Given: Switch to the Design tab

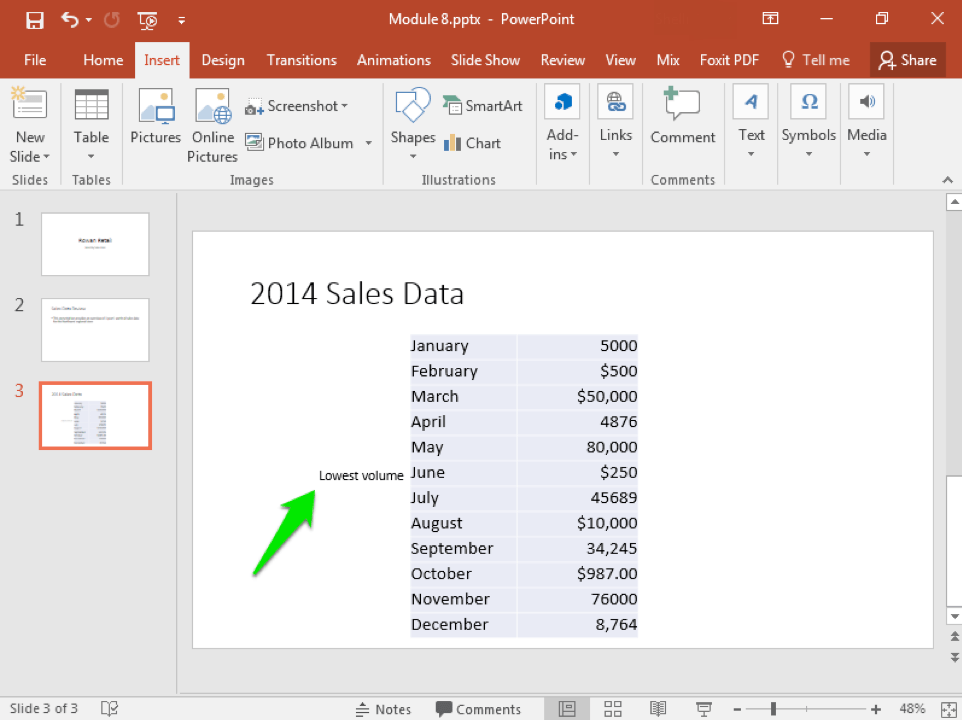Looking at the screenshot, I should coord(223,60).
